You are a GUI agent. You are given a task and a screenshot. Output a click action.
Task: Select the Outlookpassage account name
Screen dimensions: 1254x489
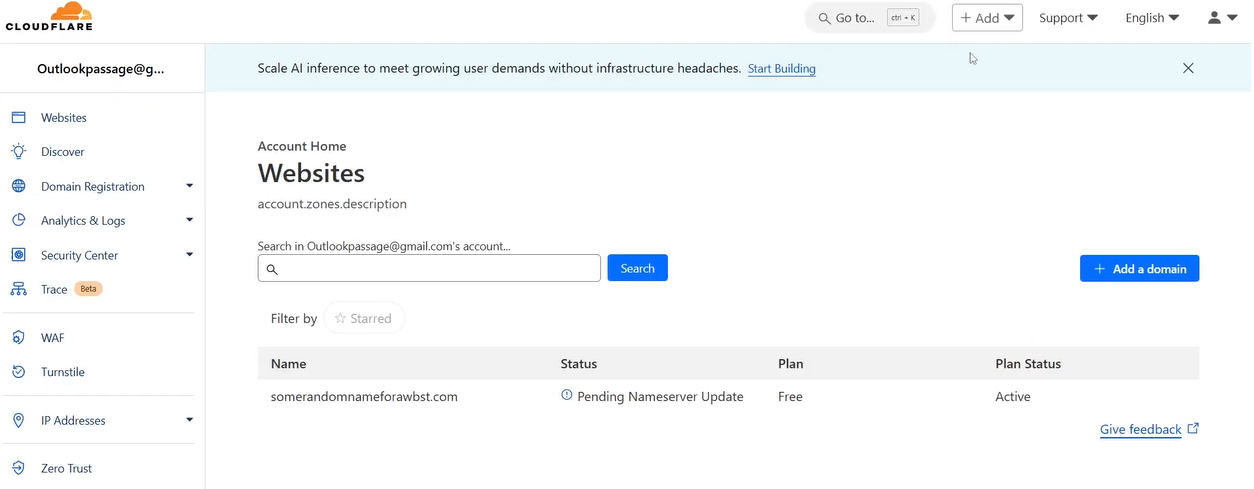tap(101, 69)
